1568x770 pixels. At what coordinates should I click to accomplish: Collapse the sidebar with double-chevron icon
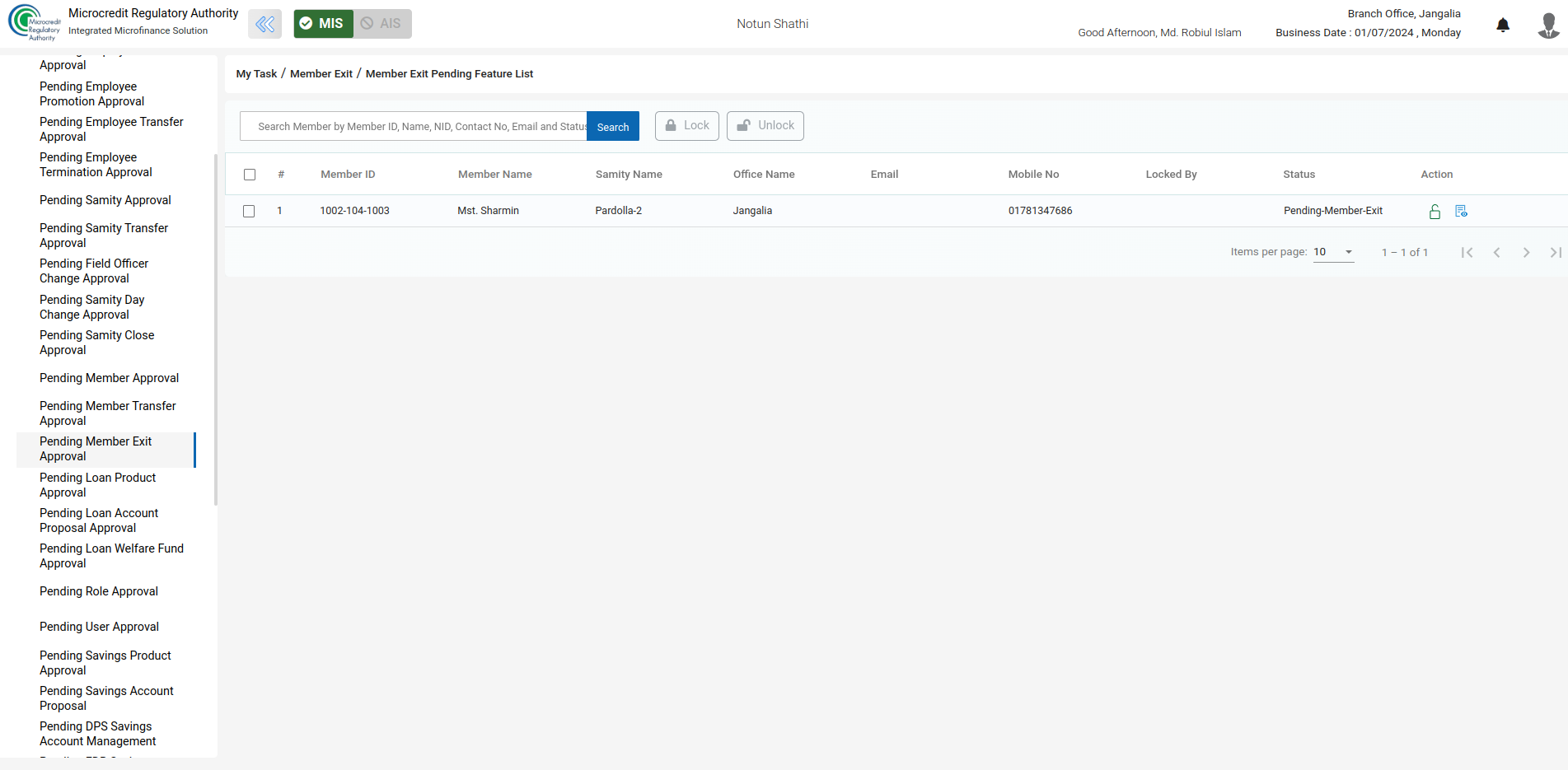point(264,24)
